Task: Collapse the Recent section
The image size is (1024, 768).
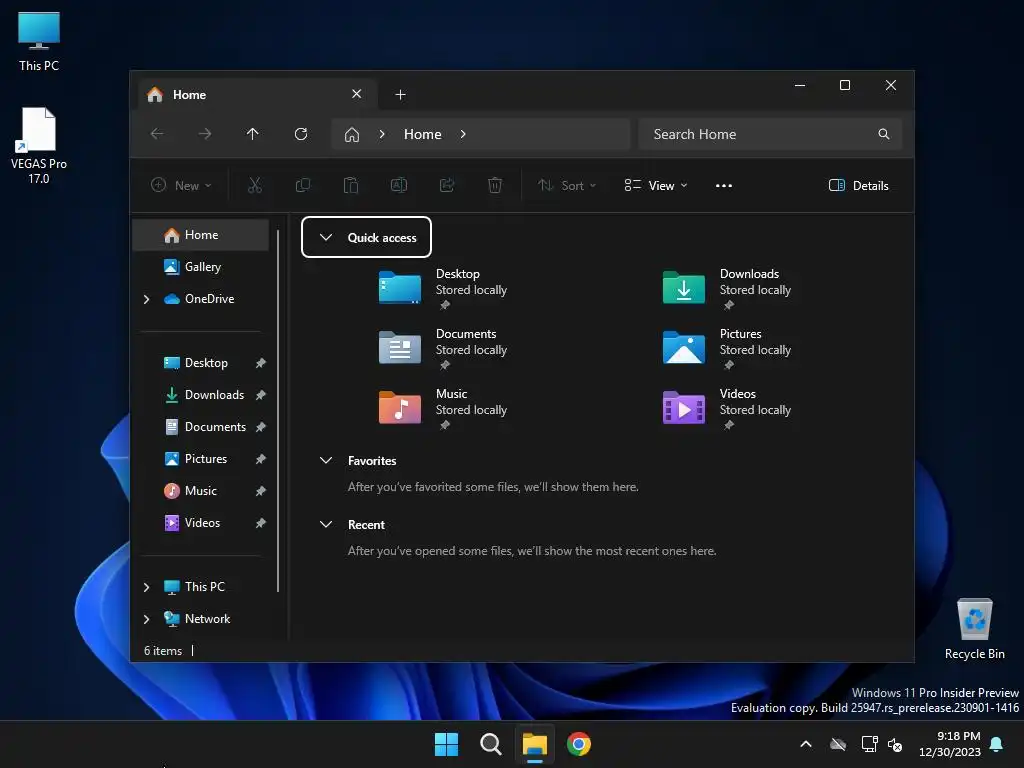Action: pos(326,524)
